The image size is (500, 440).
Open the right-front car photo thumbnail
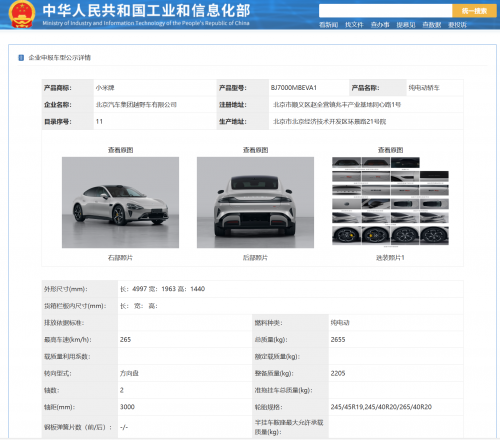click(x=120, y=202)
